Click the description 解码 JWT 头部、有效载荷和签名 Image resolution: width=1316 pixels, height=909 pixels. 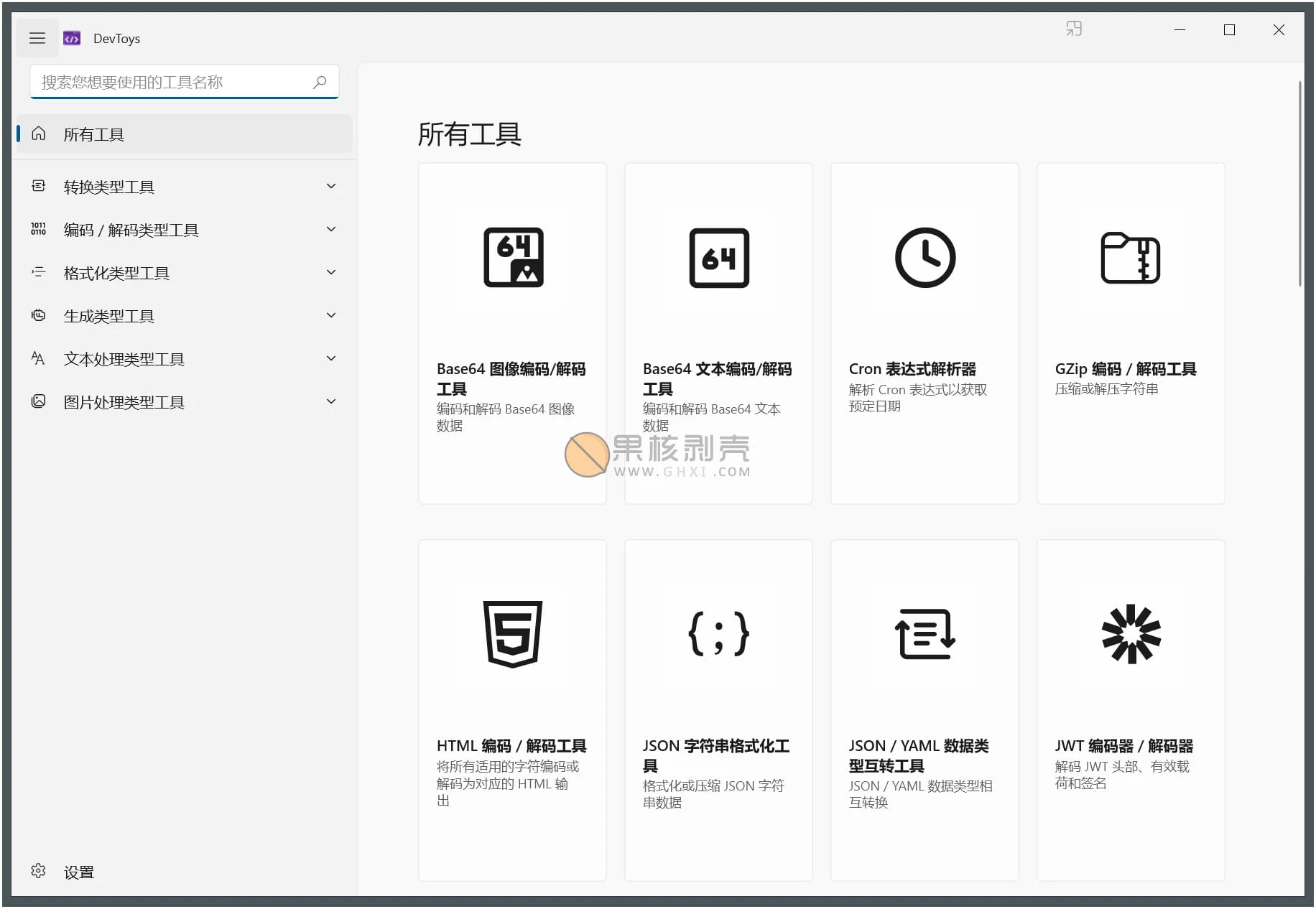(1122, 775)
